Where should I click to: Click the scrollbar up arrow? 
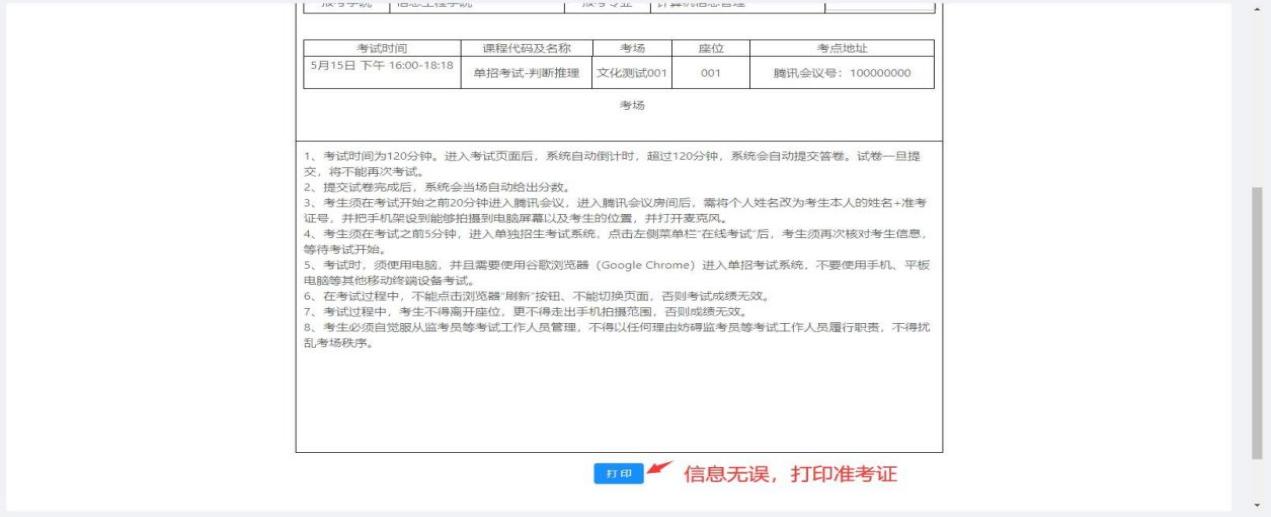pos(1258,8)
